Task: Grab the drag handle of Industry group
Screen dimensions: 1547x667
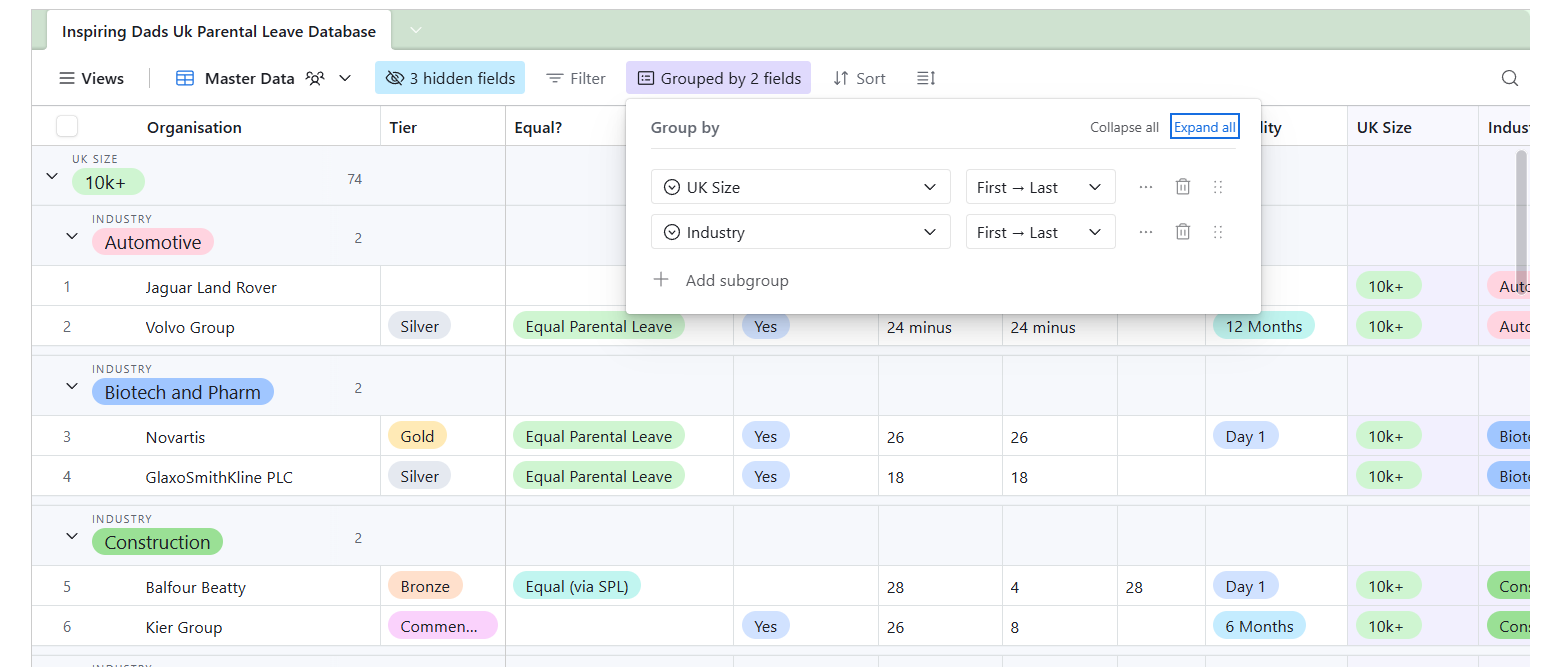Action: [1218, 232]
